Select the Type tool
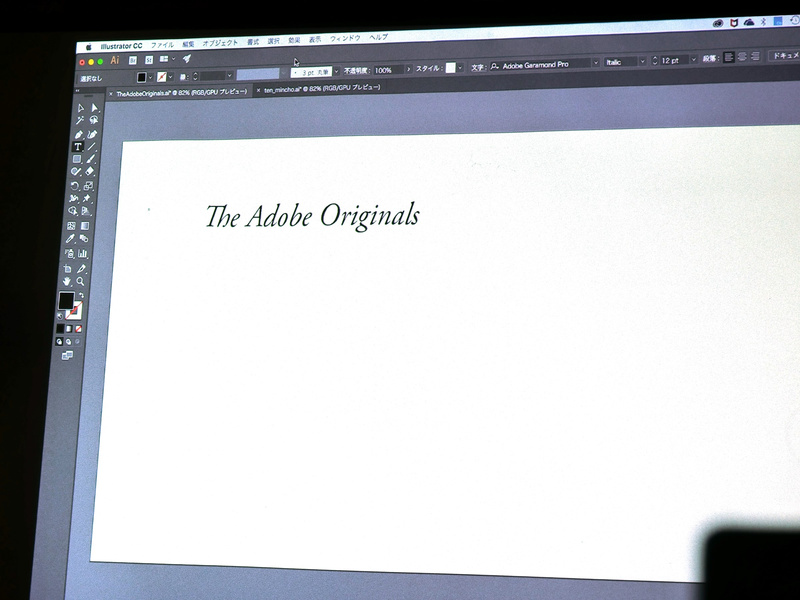 click(78, 147)
